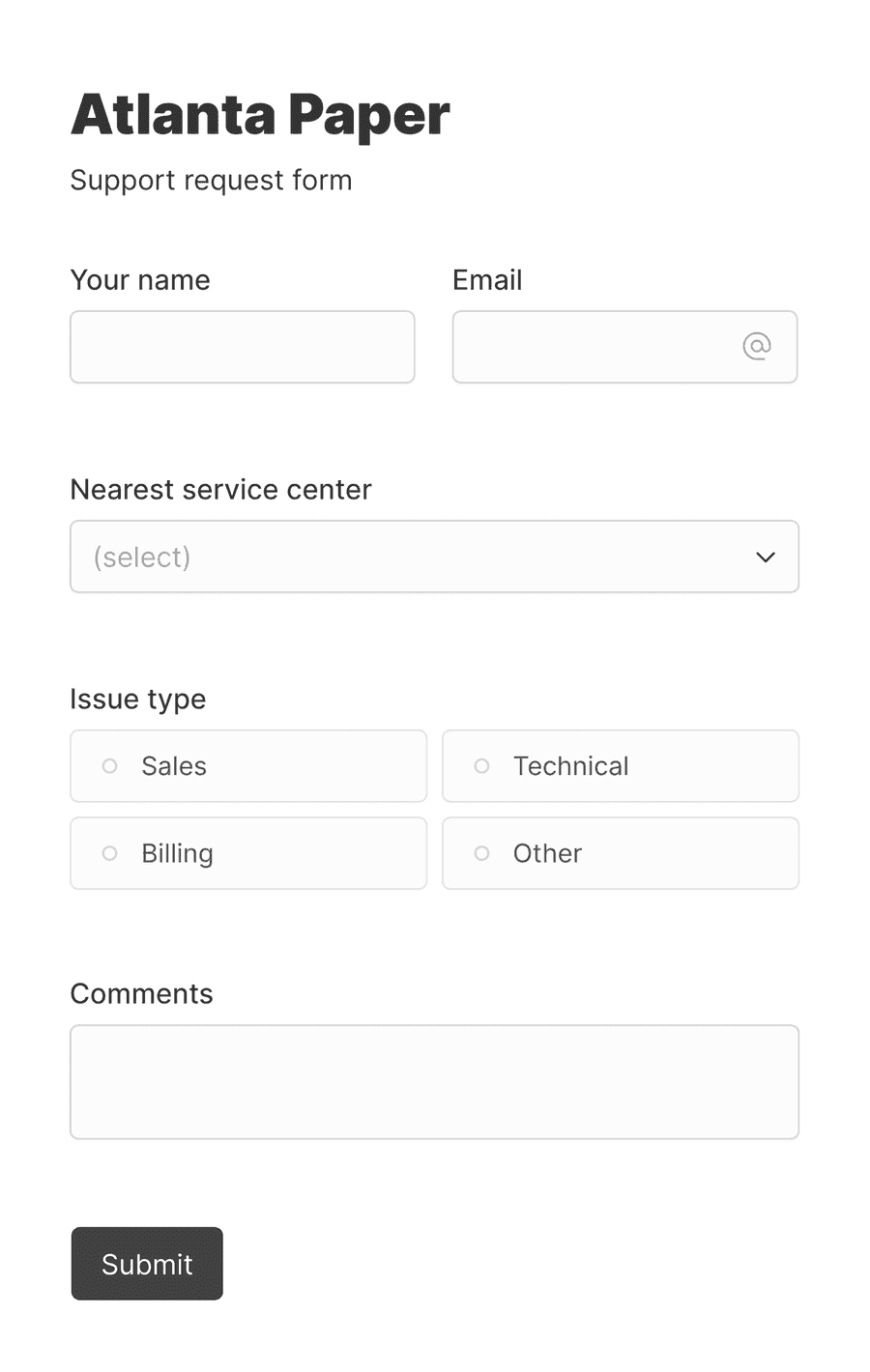Click the Support request form subtitle

(211, 181)
